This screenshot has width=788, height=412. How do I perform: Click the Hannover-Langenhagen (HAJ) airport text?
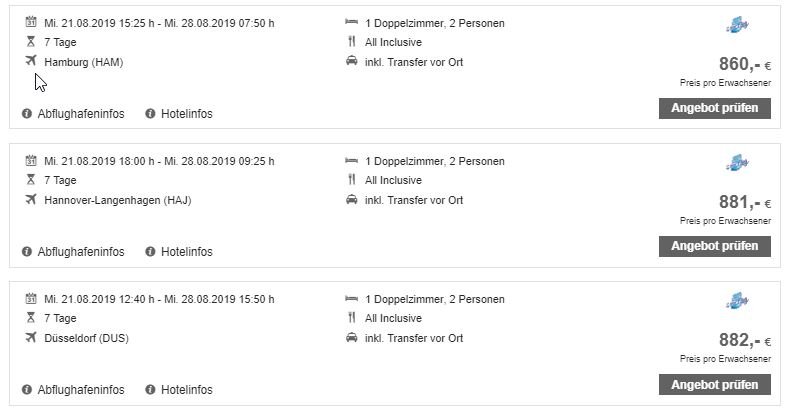118,200
